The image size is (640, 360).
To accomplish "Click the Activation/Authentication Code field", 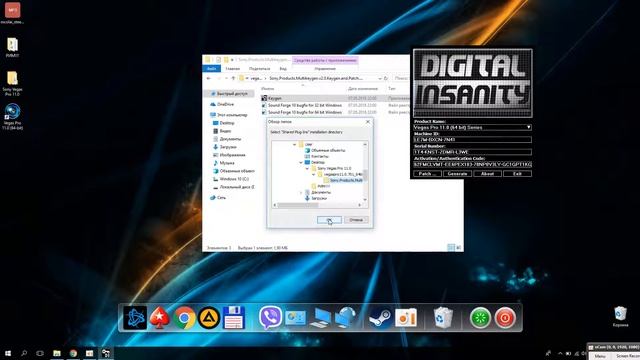I will pos(472,164).
